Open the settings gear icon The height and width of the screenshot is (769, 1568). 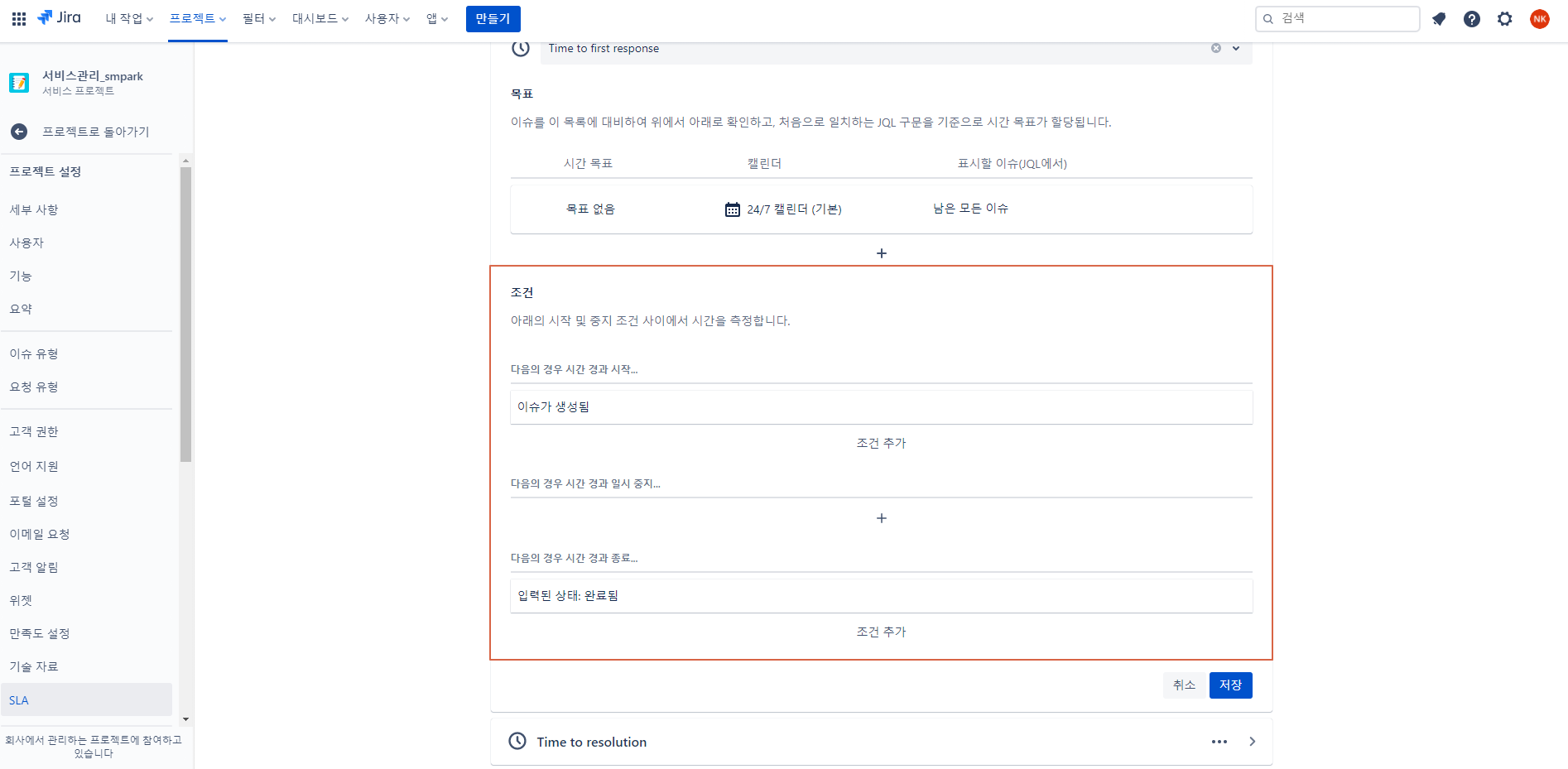click(1504, 19)
